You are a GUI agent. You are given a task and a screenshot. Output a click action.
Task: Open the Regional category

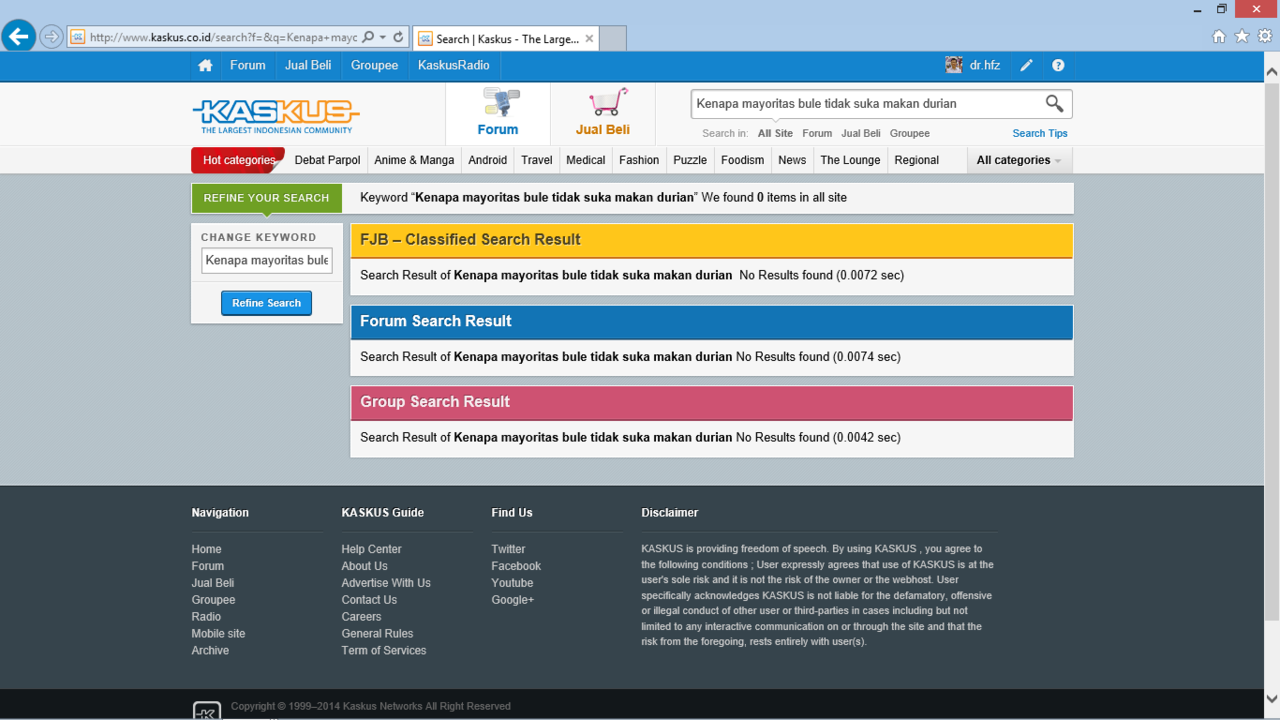917,160
